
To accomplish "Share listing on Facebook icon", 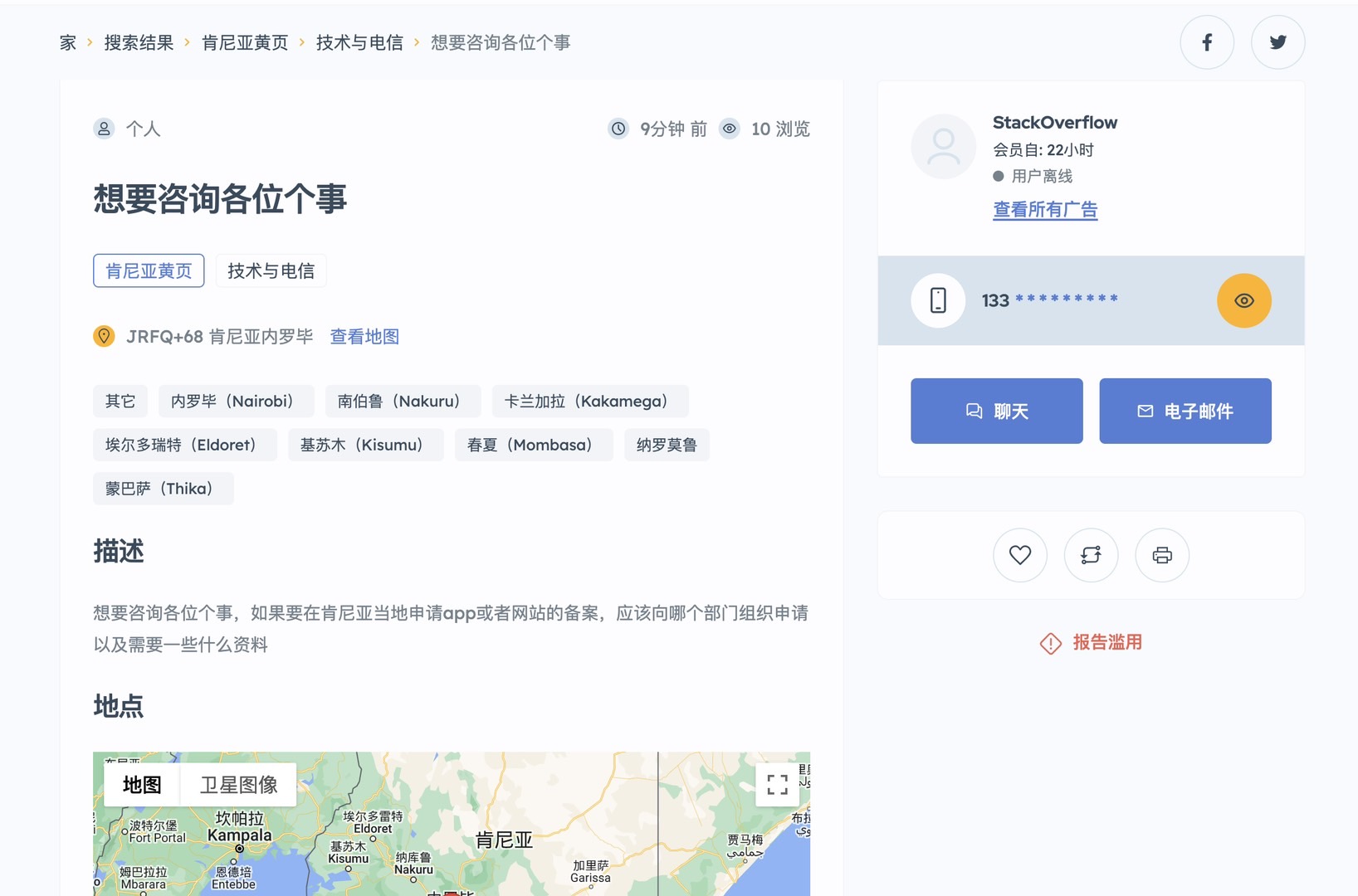I will (x=1207, y=42).
